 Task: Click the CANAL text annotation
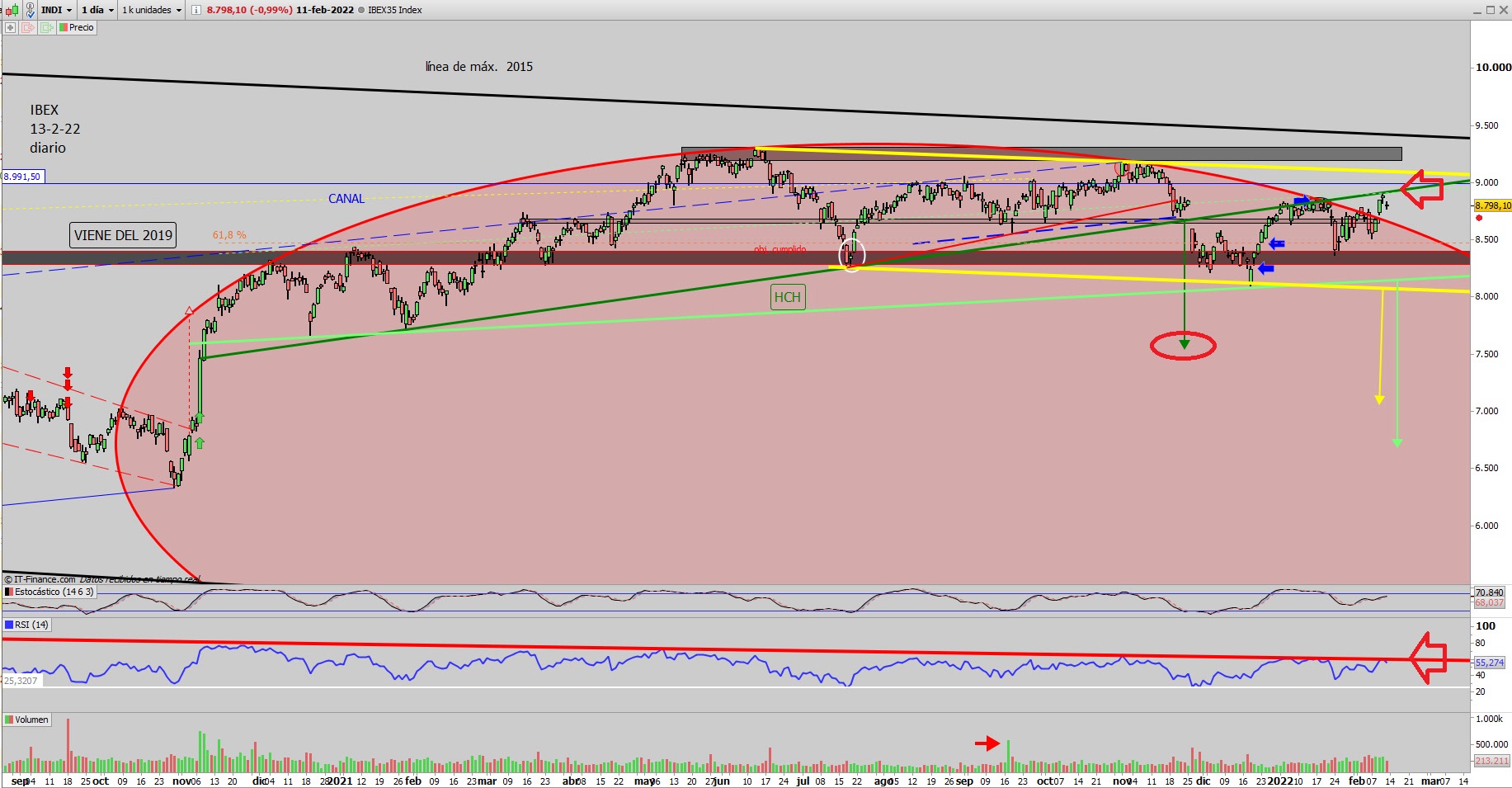tap(346, 199)
